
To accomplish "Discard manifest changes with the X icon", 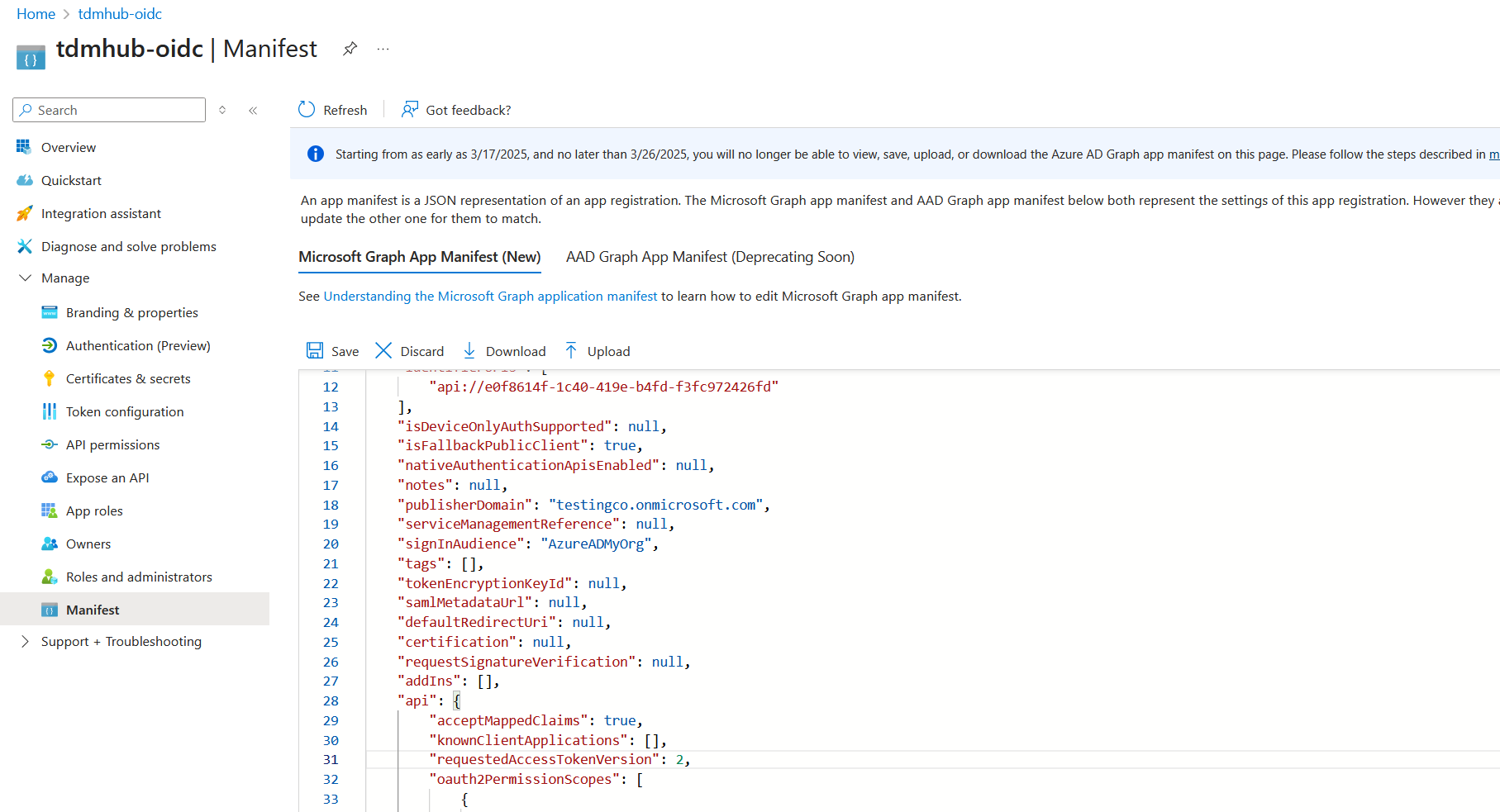I will (383, 351).
